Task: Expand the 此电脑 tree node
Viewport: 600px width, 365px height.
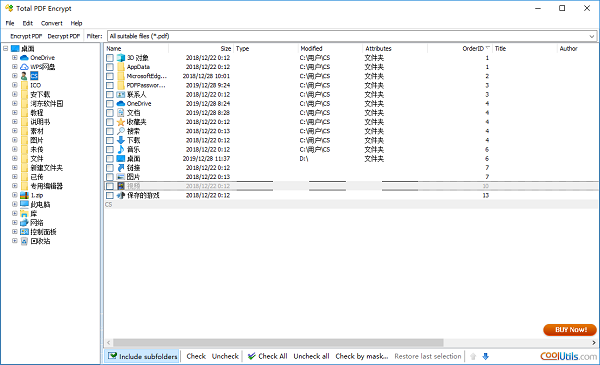Action: pyautogui.click(x=15, y=204)
